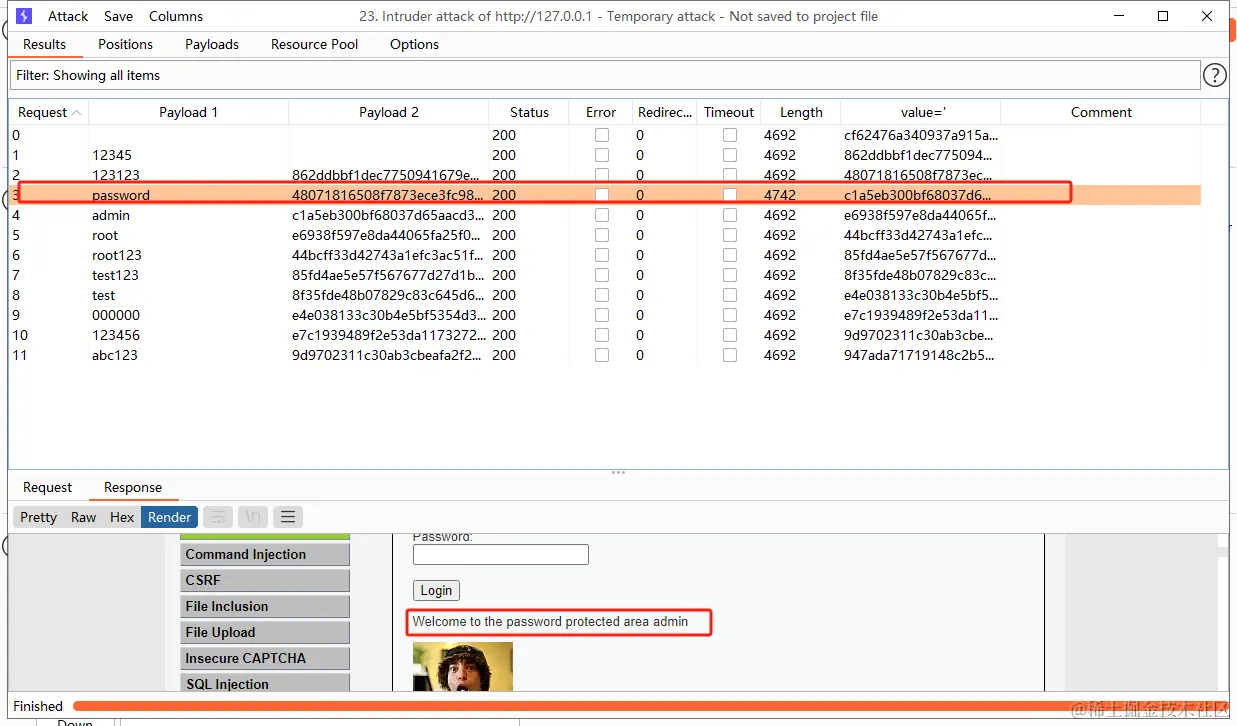Toggle Timeout checkbox for the 000000 row
This screenshot has width=1237, height=726.
pos(730,315)
